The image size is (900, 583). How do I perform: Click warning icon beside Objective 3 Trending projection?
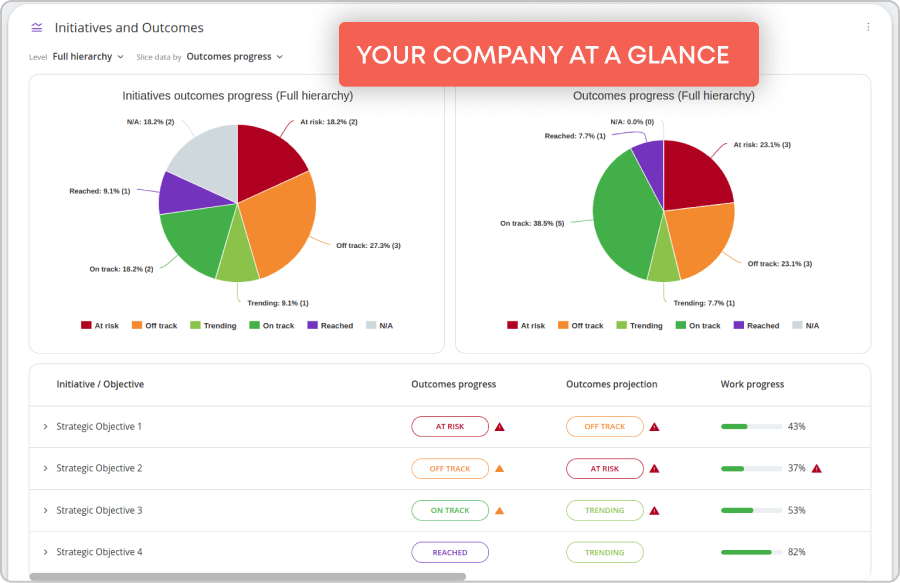(654, 510)
